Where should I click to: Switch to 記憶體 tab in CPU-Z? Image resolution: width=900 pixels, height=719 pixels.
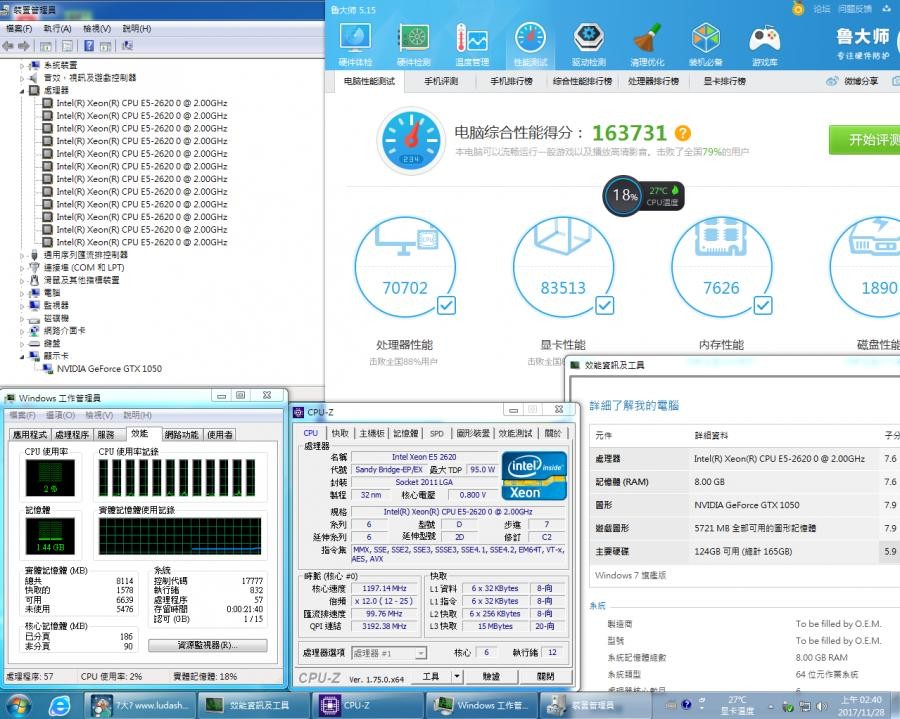(x=406, y=433)
